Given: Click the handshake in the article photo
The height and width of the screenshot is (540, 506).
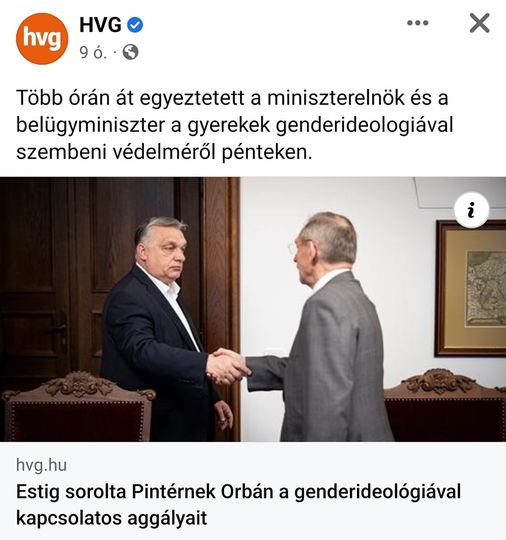Looking at the screenshot, I should coord(228,367).
